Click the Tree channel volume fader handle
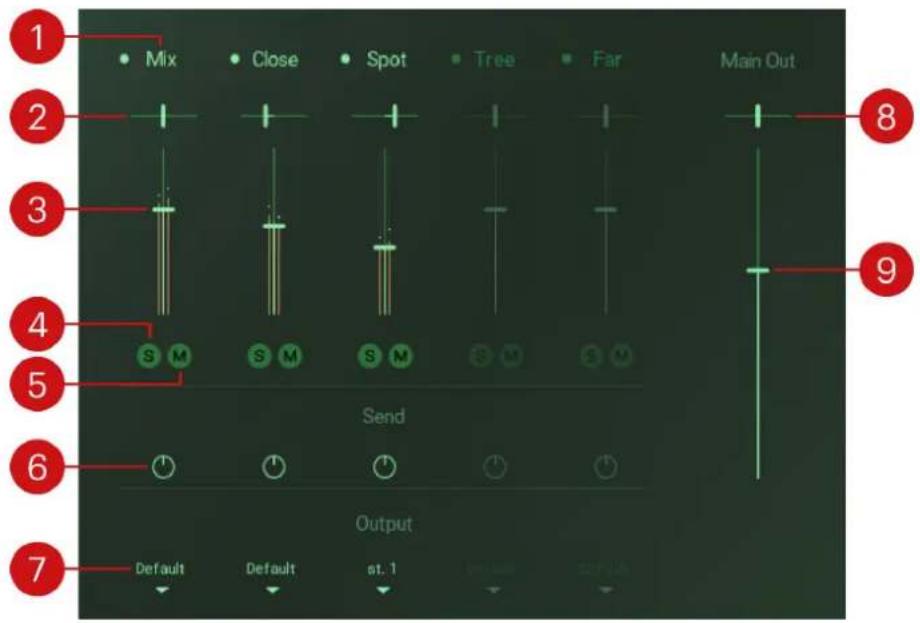920x623 pixels. tap(495, 209)
